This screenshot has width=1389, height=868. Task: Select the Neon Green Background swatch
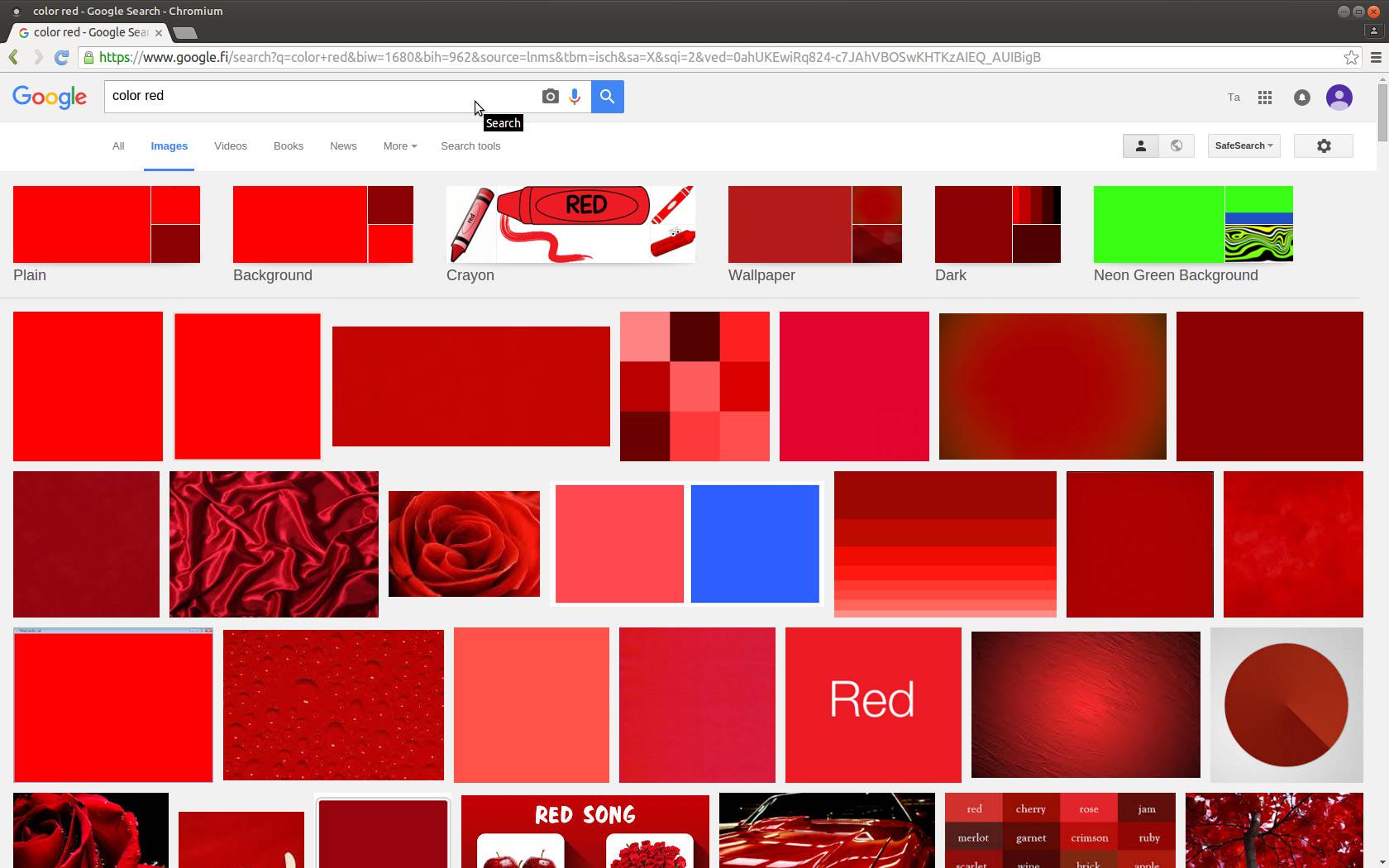1192,225
